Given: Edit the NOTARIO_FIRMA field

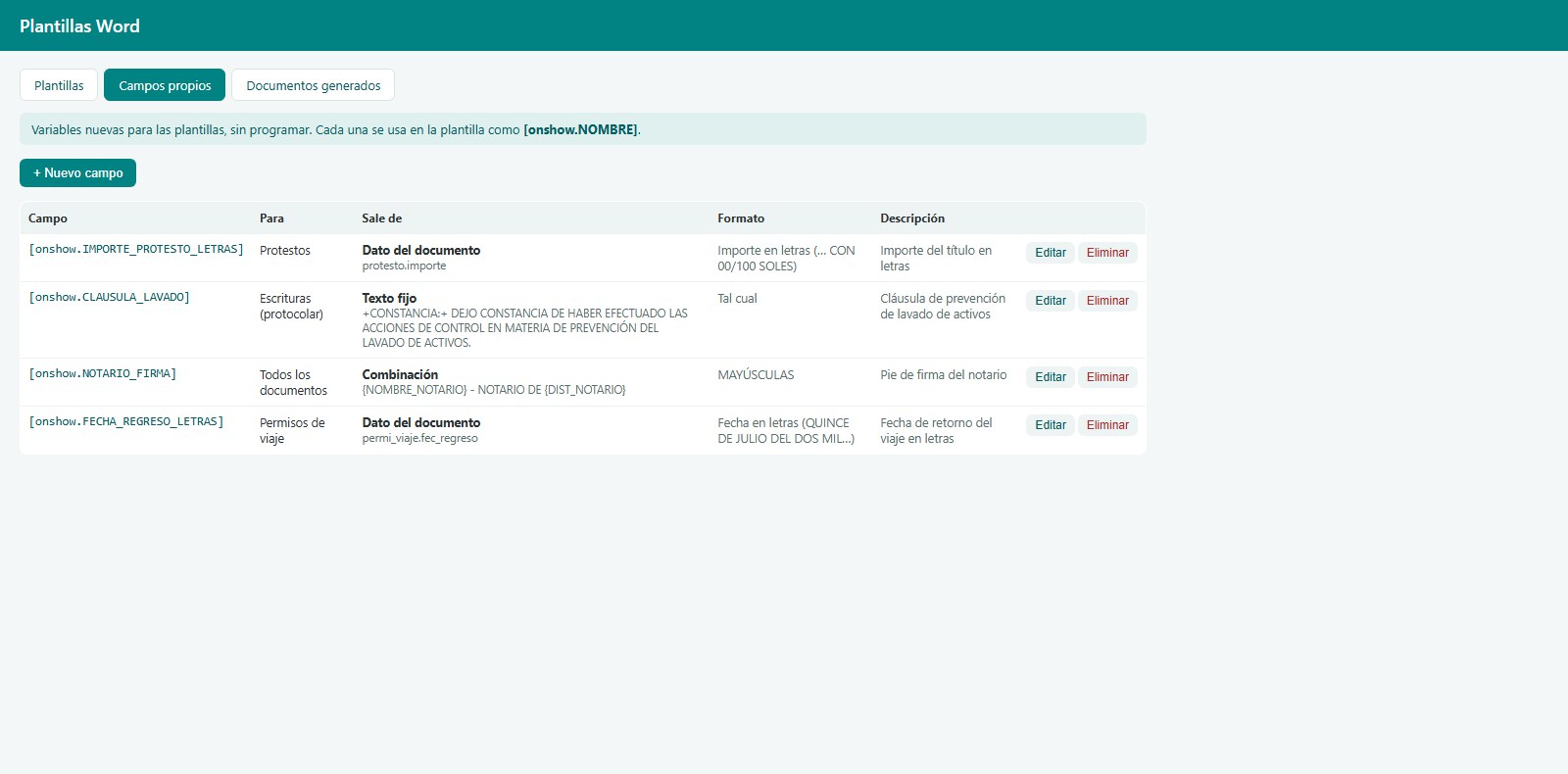Looking at the screenshot, I should tap(1051, 377).
